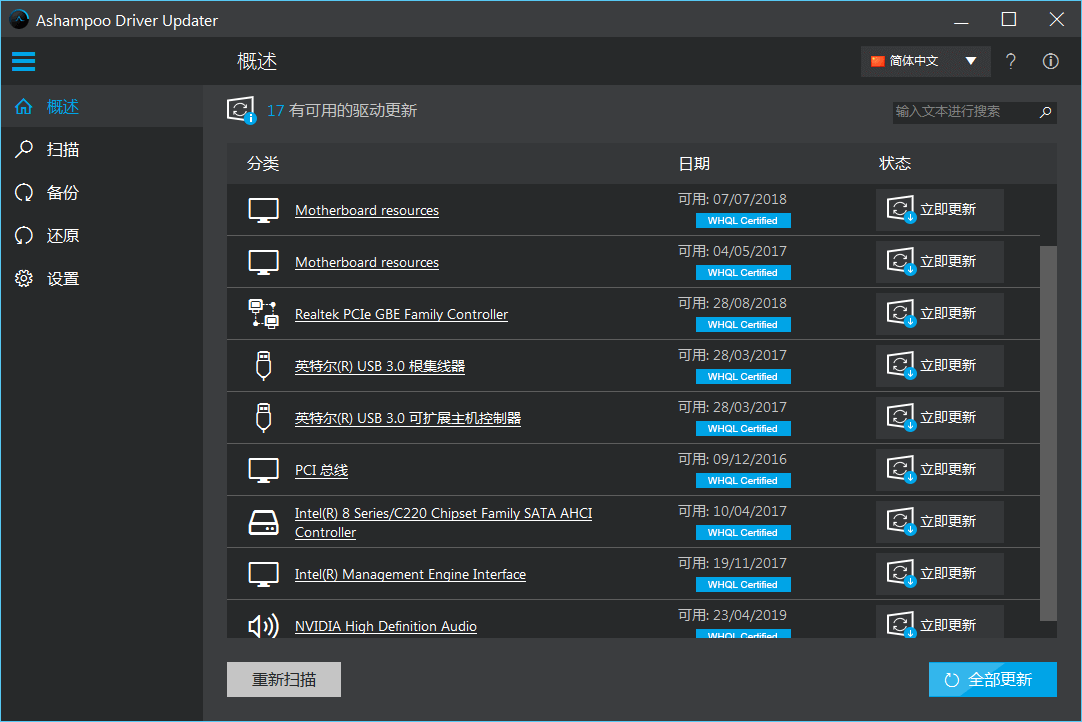Click the hamburger menu icon
The width and height of the screenshot is (1082, 722).
coord(24,62)
